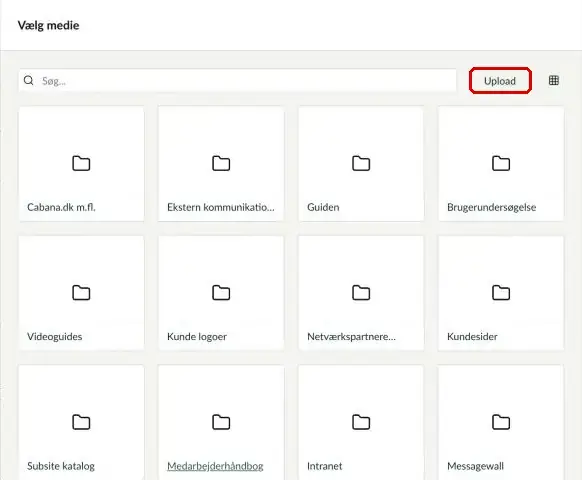Open the Kunde logoer folder icon

221,293
